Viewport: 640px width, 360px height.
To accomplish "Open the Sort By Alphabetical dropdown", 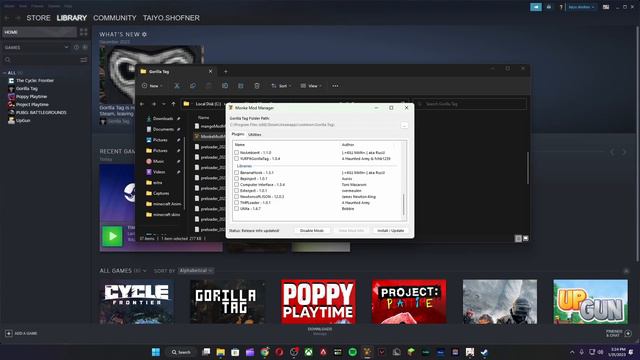I will tap(196, 271).
